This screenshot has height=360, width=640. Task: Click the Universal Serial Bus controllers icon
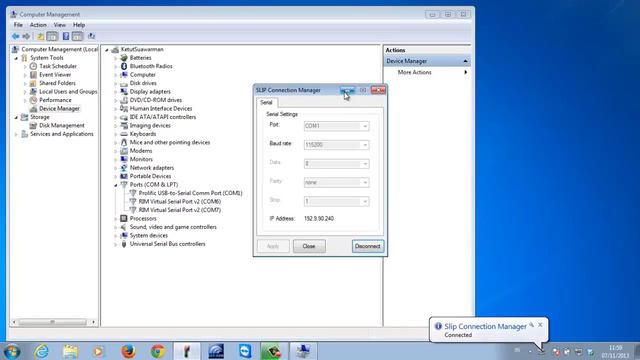point(124,244)
